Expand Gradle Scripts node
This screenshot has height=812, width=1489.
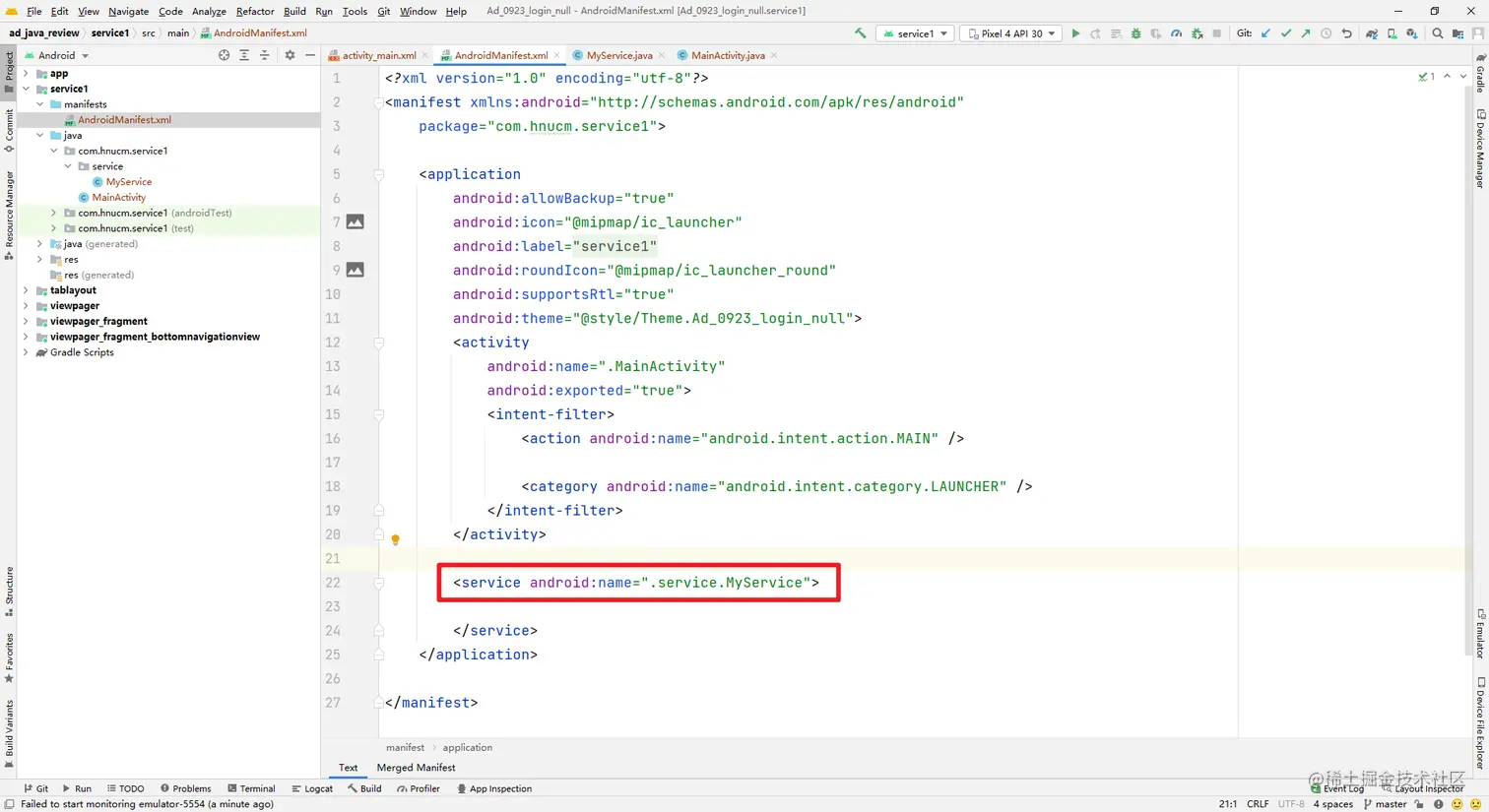tap(27, 352)
